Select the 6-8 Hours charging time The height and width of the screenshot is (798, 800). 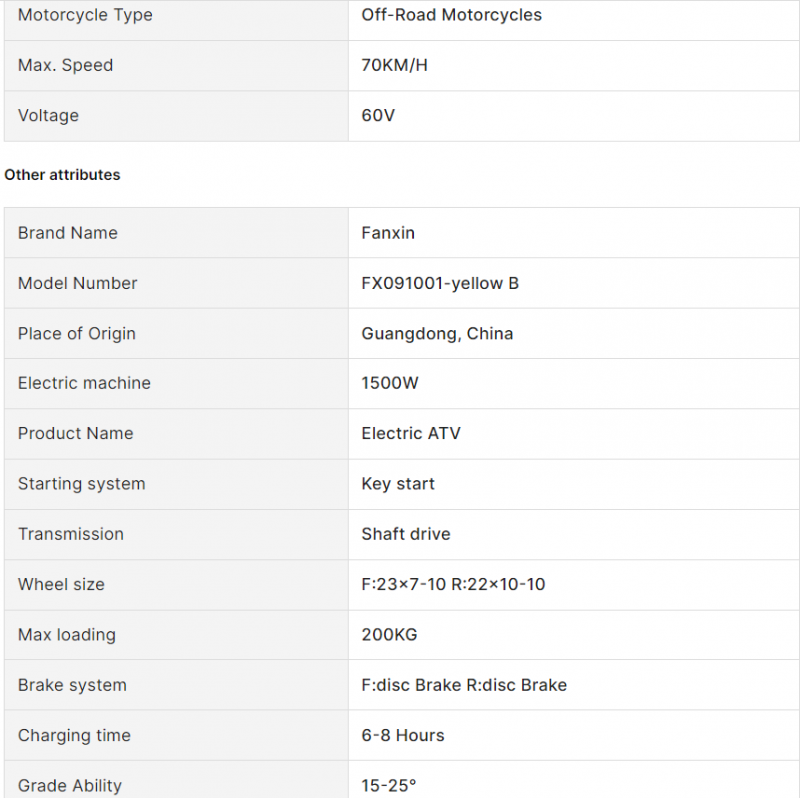[403, 735]
